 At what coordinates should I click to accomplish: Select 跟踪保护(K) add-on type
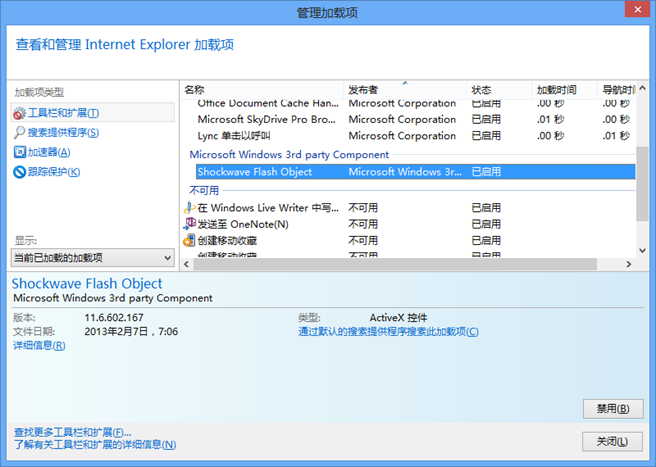point(54,172)
